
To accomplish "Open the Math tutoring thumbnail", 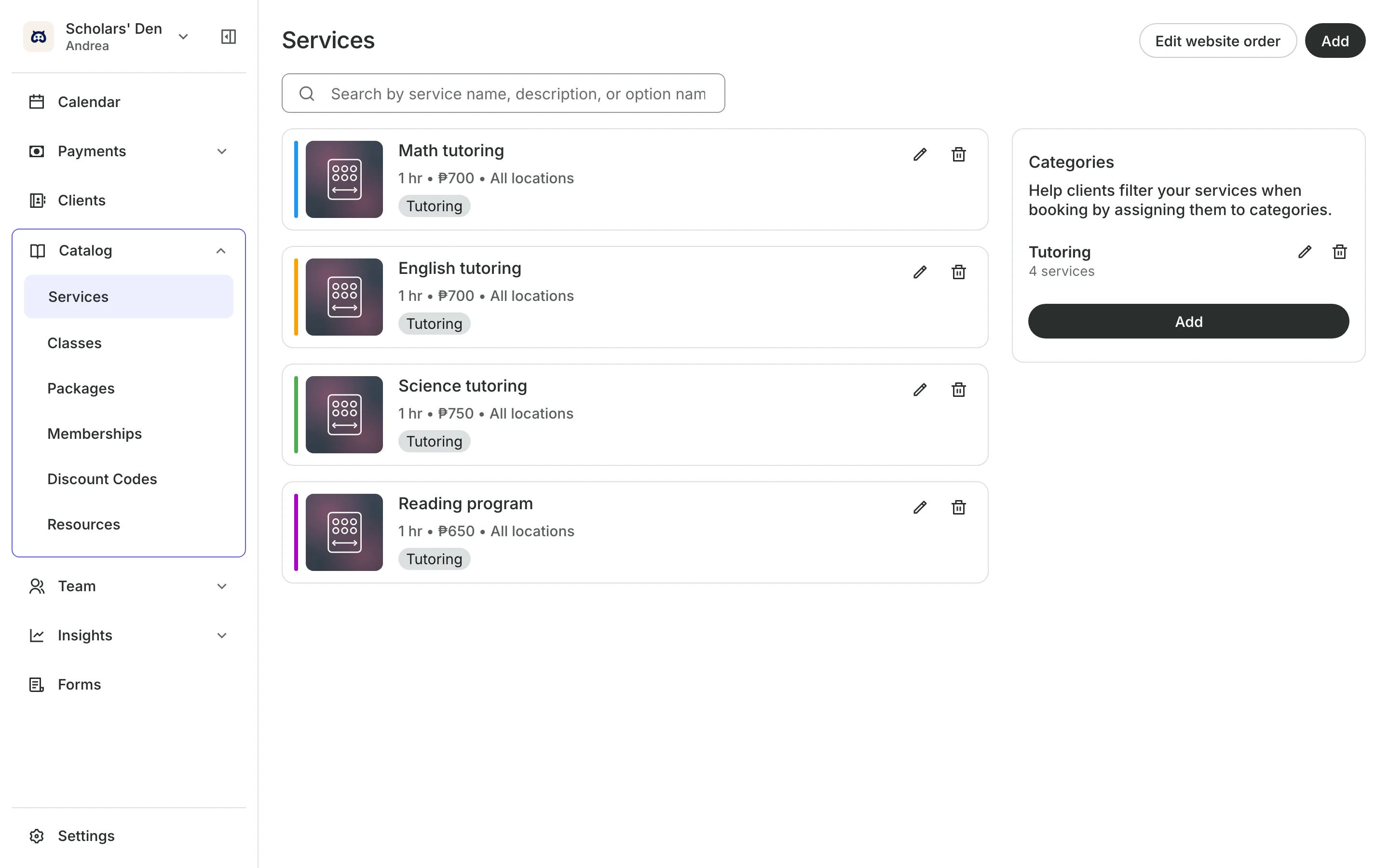I will [344, 180].
